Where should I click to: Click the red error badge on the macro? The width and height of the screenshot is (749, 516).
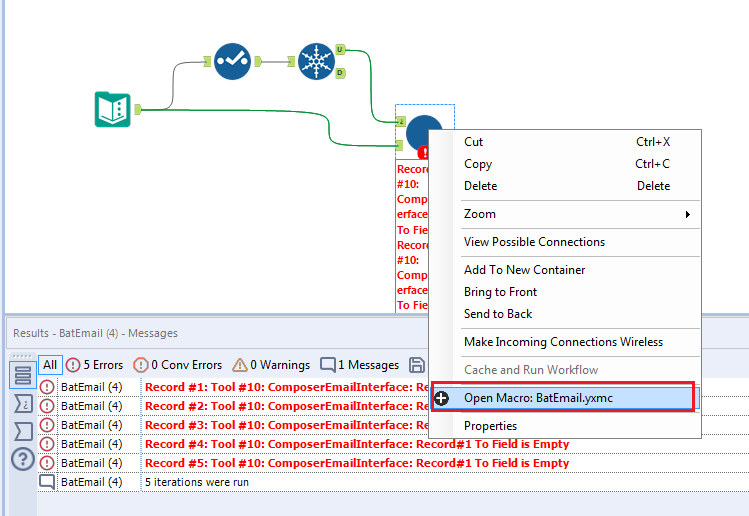tap(423, 152)
